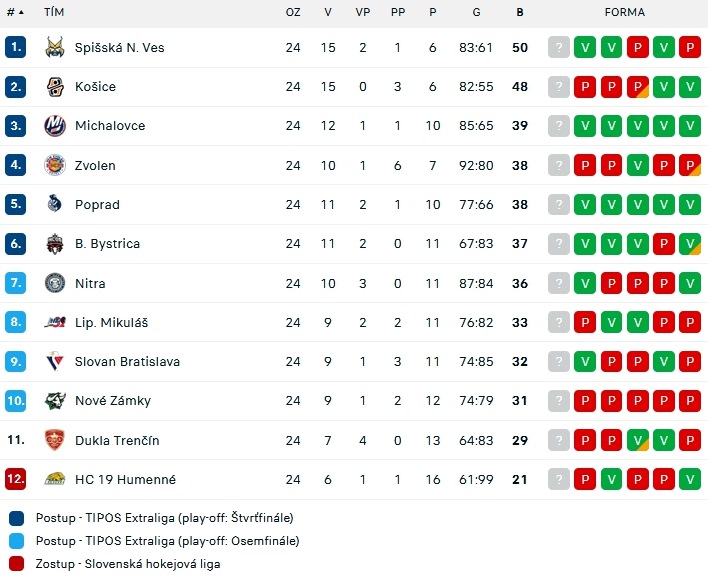Viewport: 708px width, 581px height.
Task: Click the HC 19 Humenné logo
Action: 55,479
